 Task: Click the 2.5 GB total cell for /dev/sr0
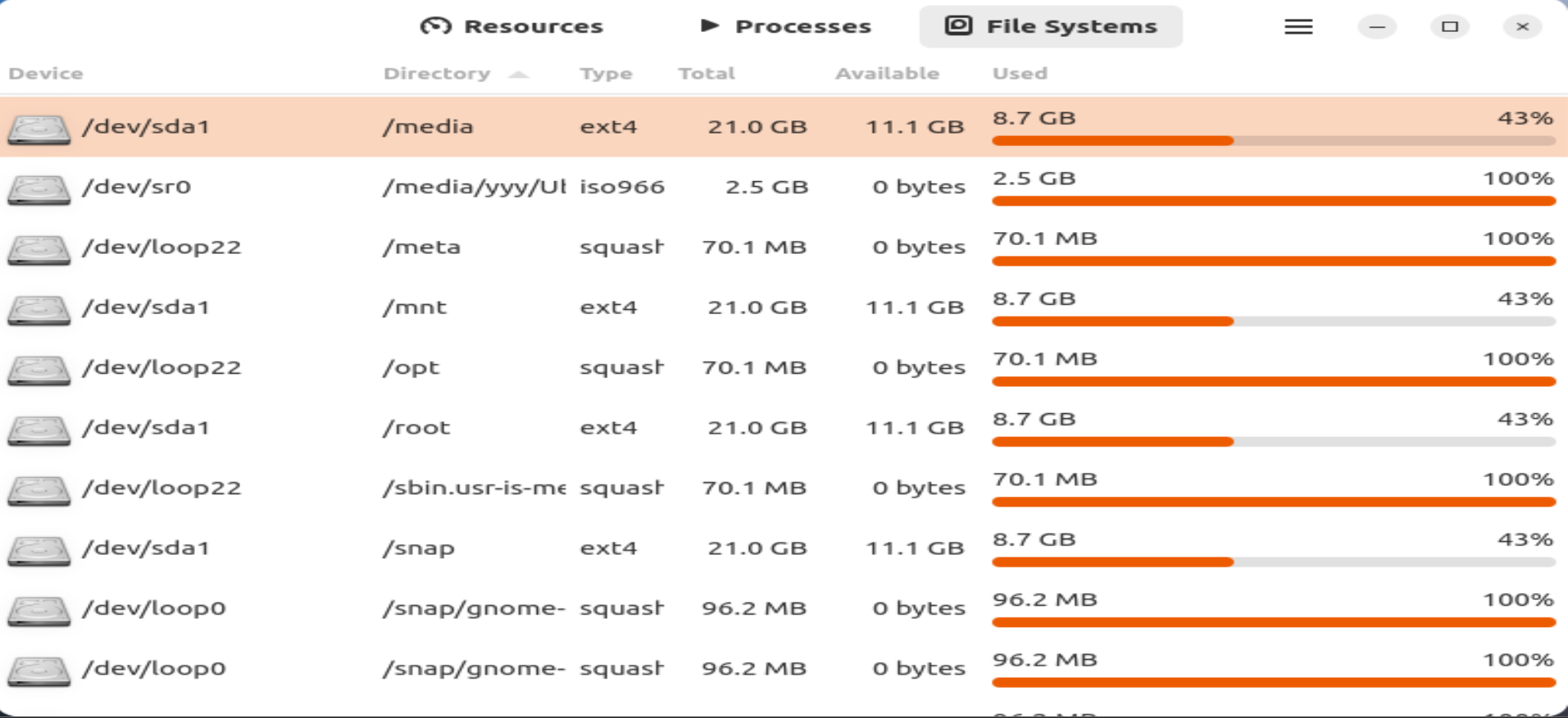click(766, 187)
